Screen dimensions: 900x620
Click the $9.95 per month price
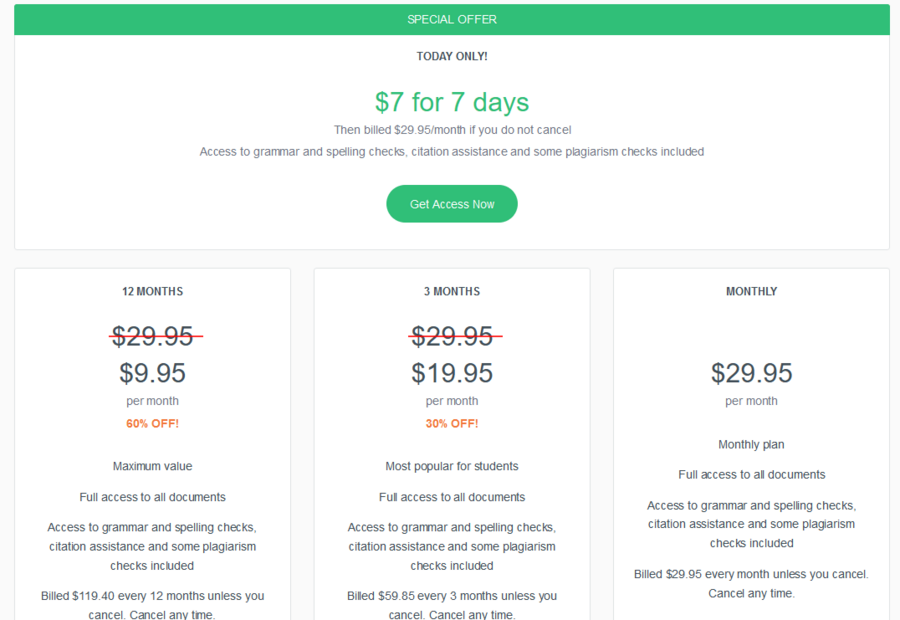(x=152, y=373)
